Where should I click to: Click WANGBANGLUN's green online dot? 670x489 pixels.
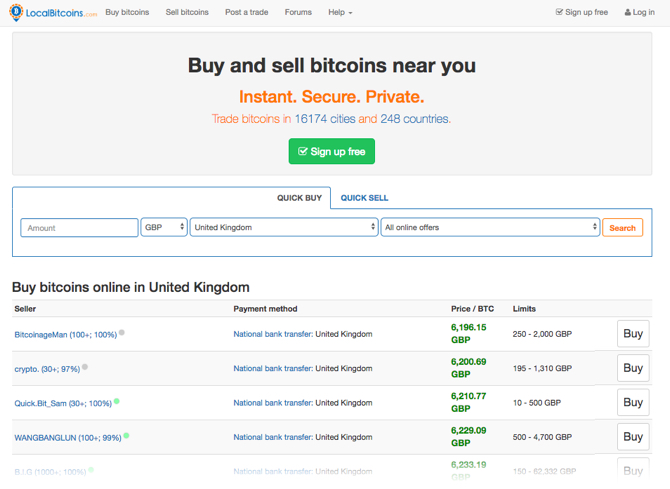tap(126, 436)
